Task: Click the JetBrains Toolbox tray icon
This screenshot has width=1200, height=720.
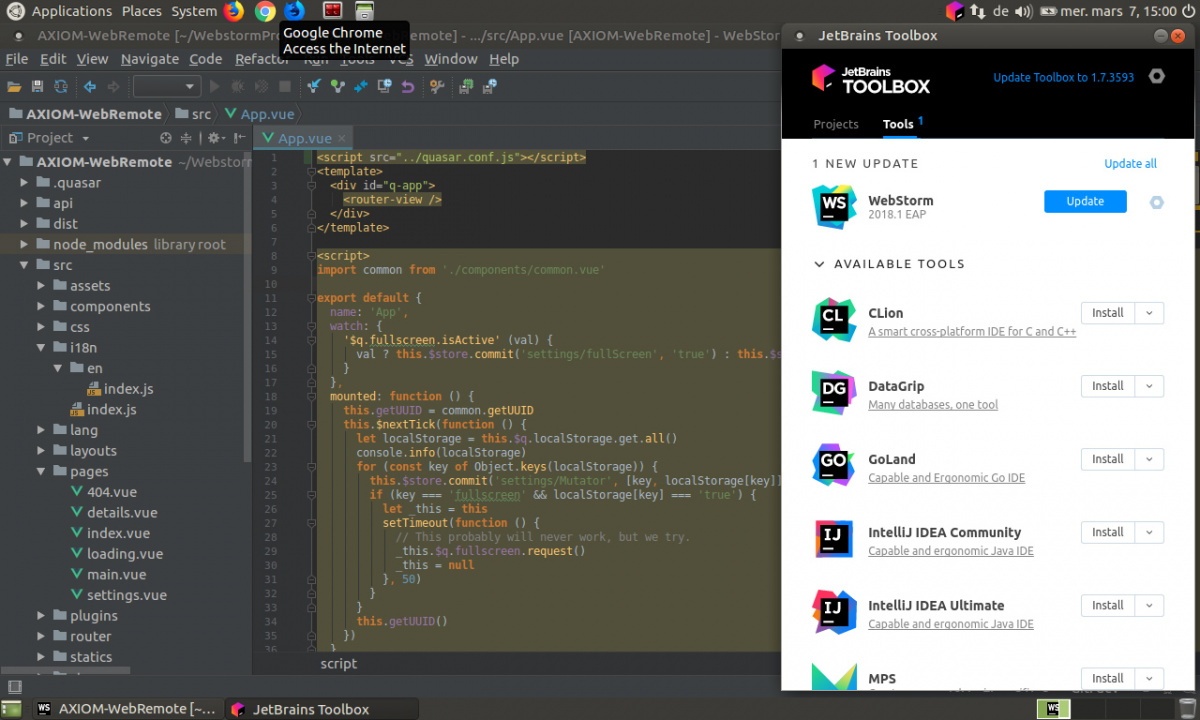Action: 955,11
